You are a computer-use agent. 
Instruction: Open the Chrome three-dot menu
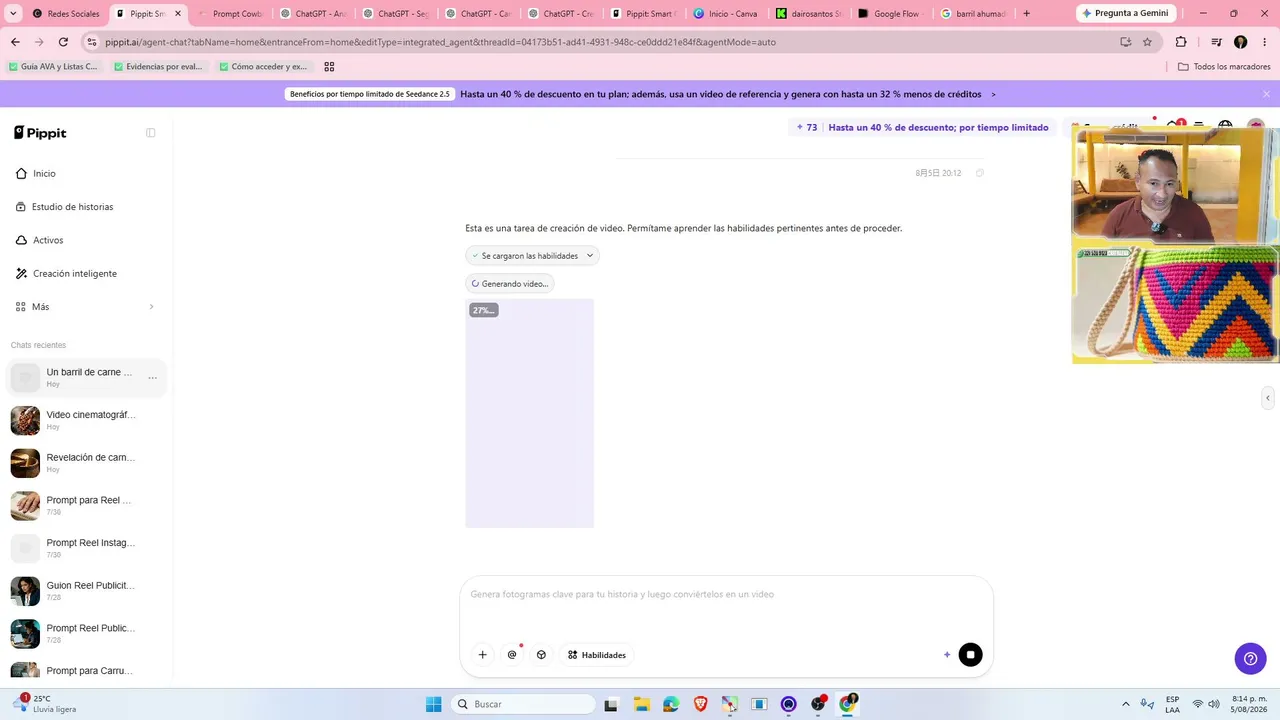pos(1265,42)
